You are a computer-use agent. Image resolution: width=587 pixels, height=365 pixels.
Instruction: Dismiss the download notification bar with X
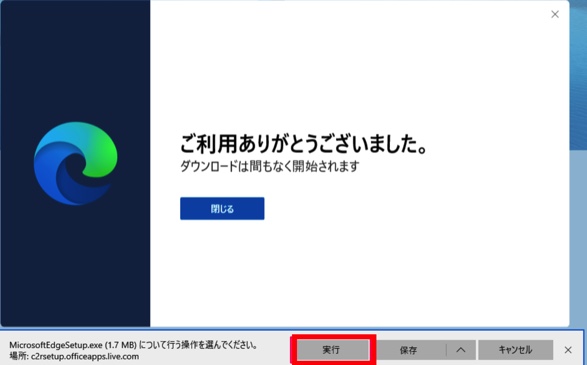click(x=568, y=350)
